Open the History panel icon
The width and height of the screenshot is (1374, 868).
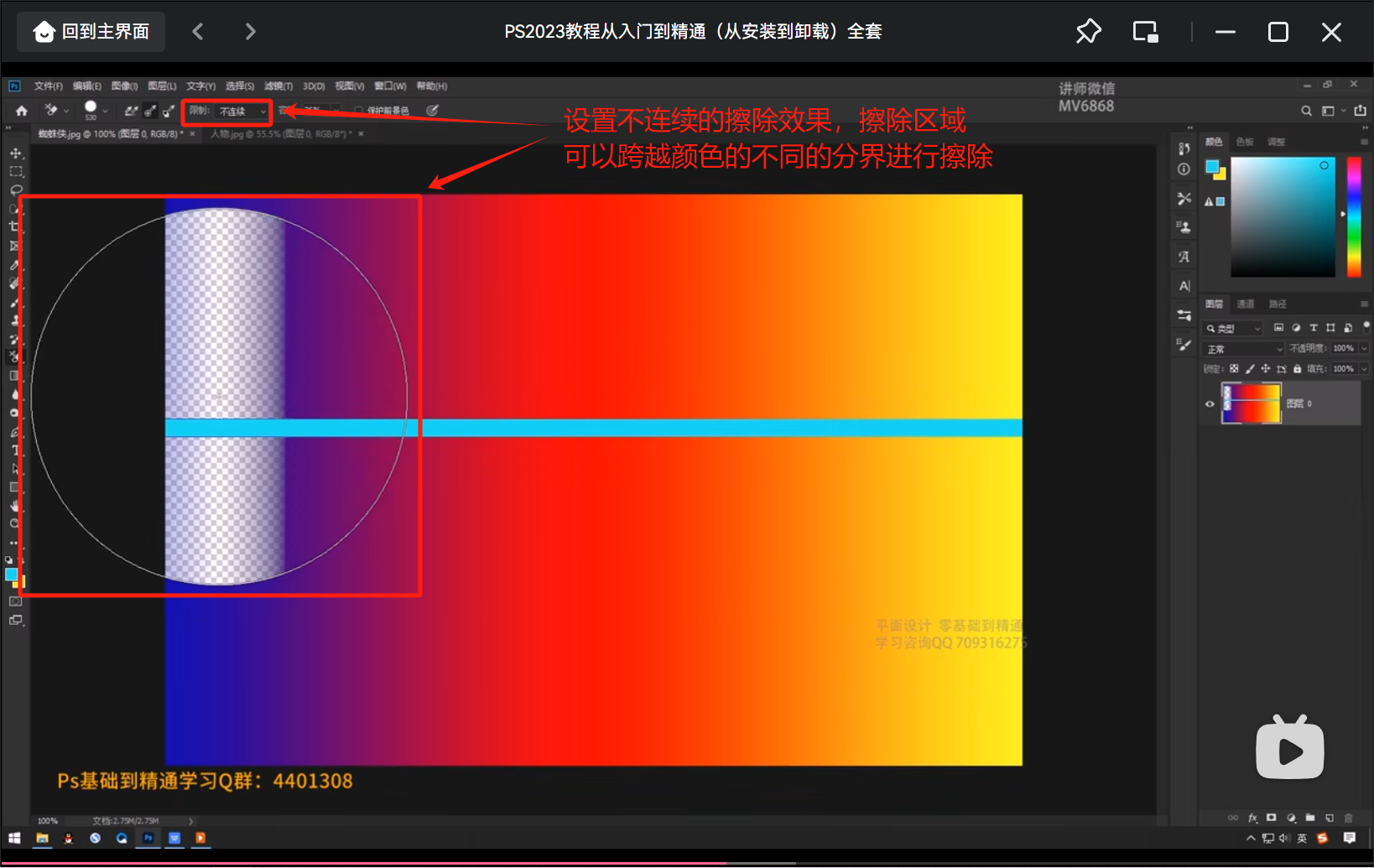(x=1184, y=148)
